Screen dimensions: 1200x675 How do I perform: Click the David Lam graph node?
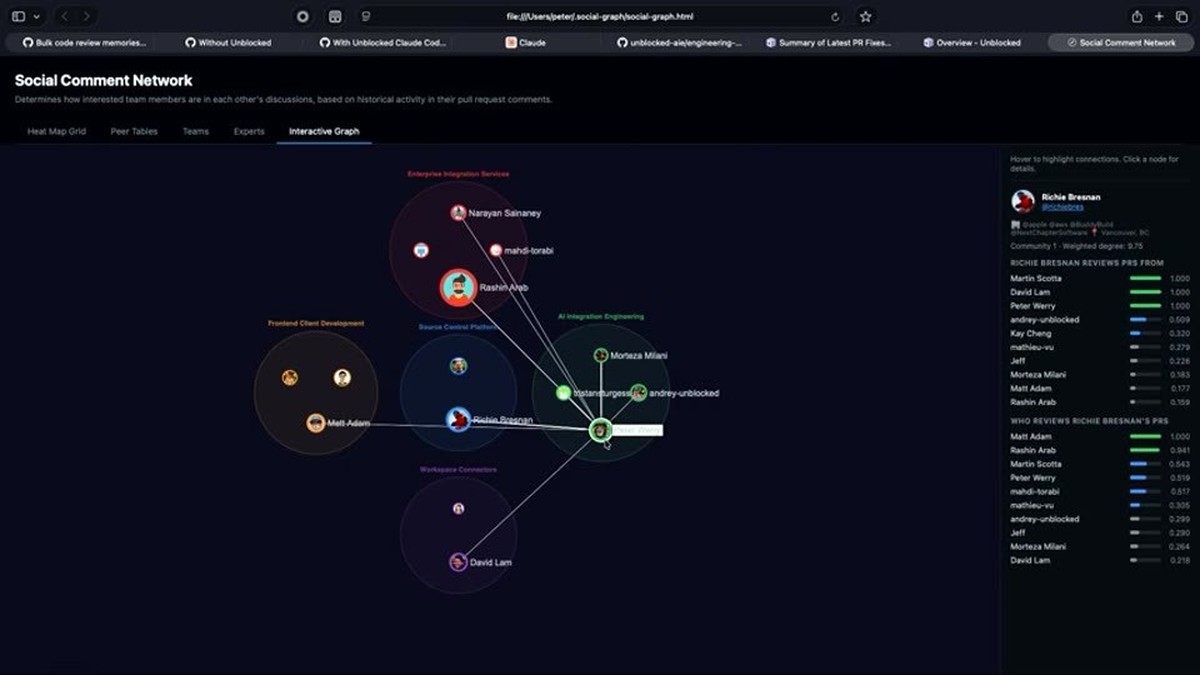[458, 562]
